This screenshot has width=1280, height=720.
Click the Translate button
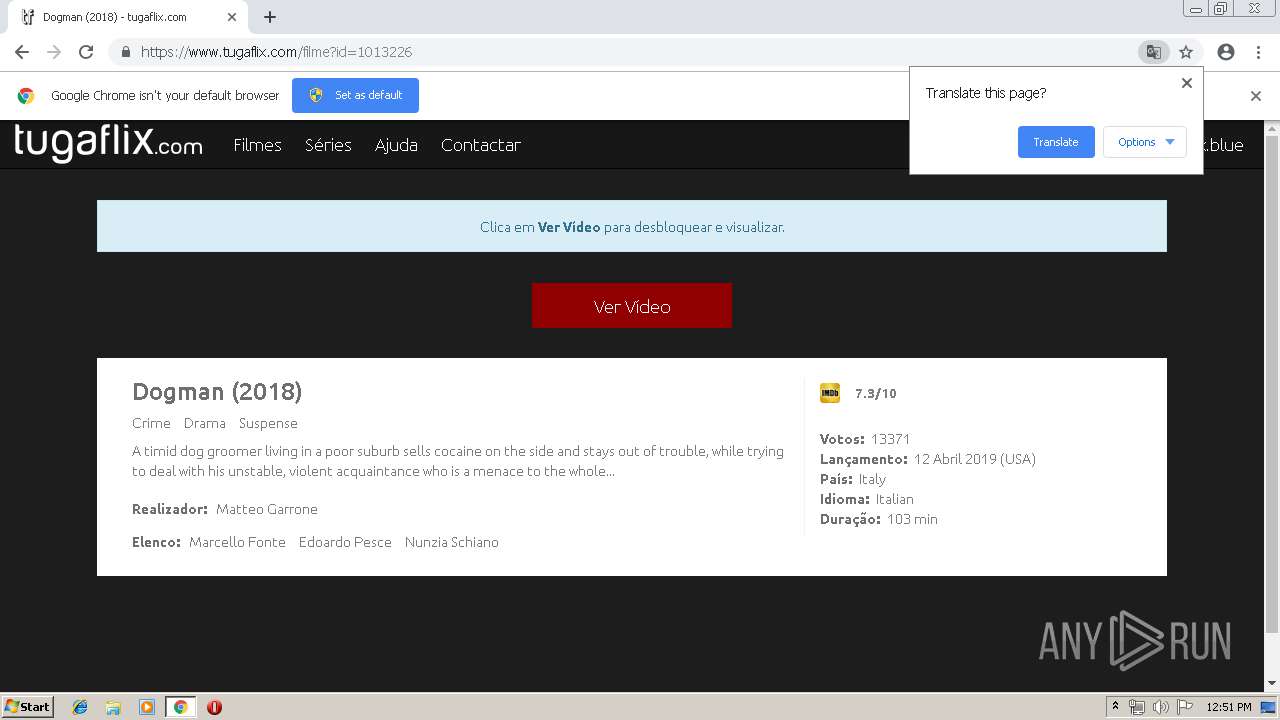point(1056,142)
